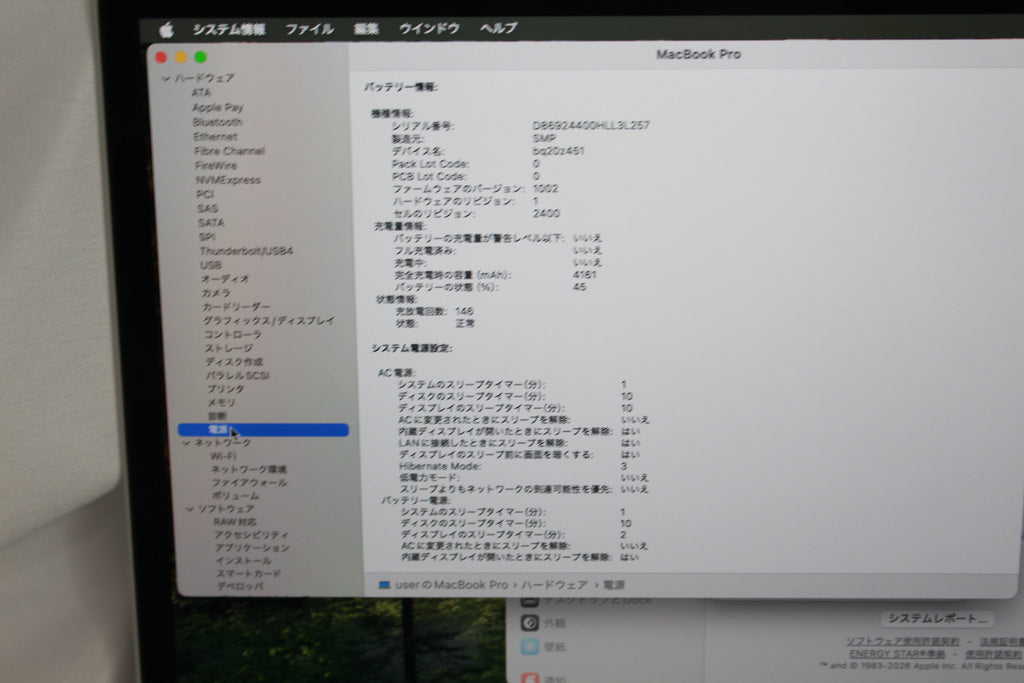This screenshot has height=683, width=1024.
Task: Collapse the ソフトウェア section
Action: point(189,509)
